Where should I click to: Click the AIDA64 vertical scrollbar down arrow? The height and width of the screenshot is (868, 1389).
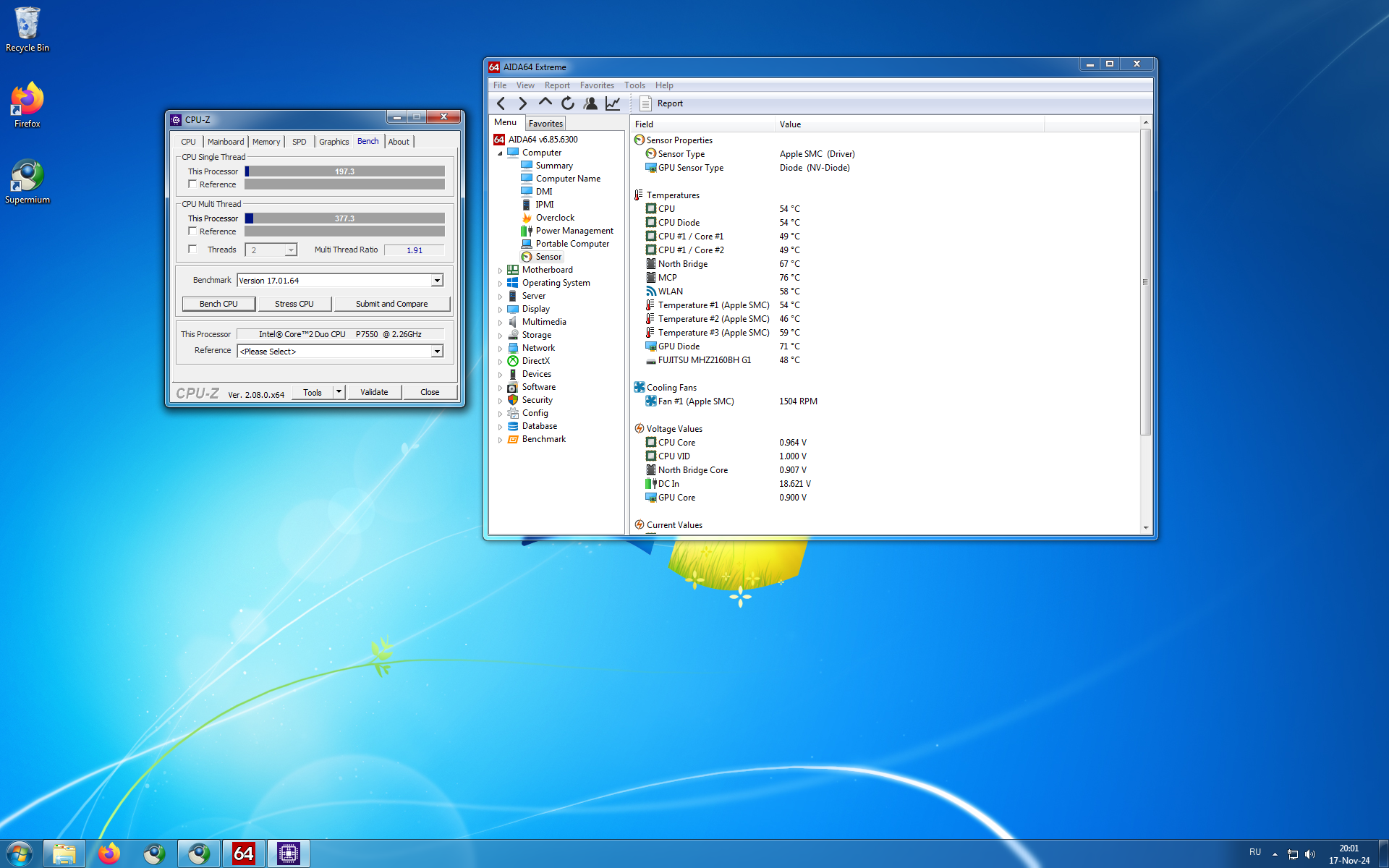click(1146, 528)
